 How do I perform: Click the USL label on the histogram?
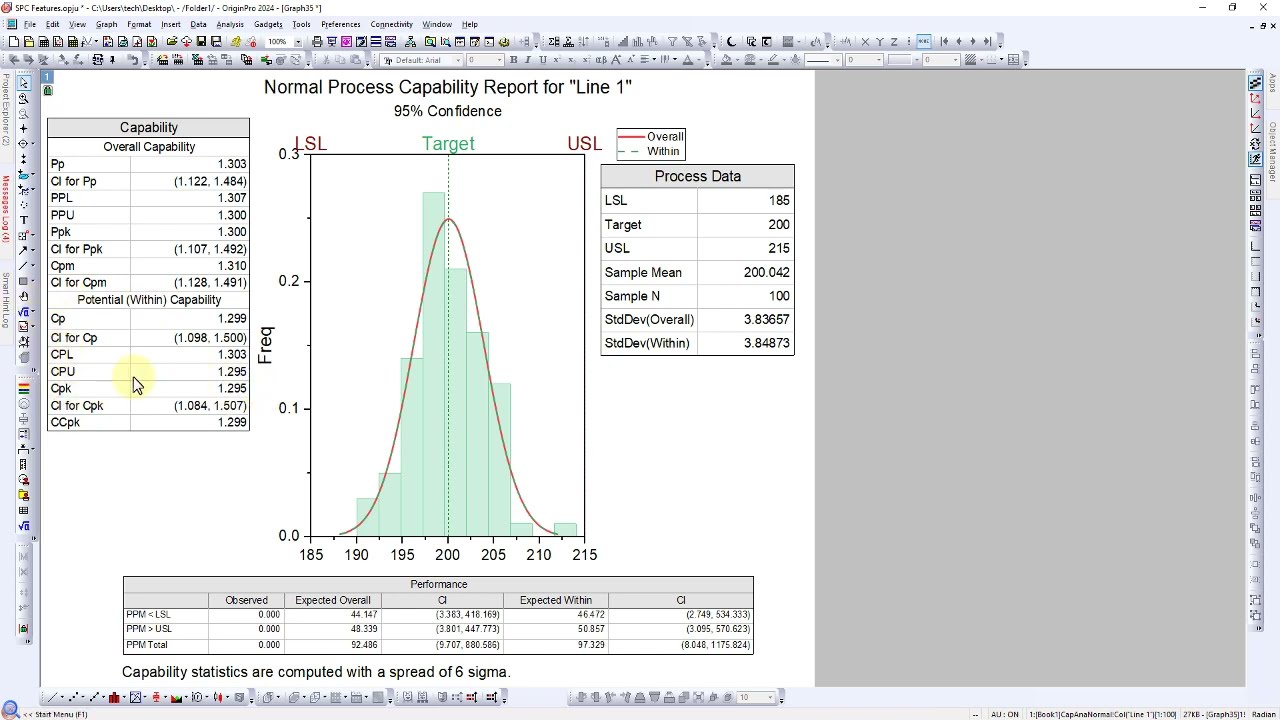[584, 143]
